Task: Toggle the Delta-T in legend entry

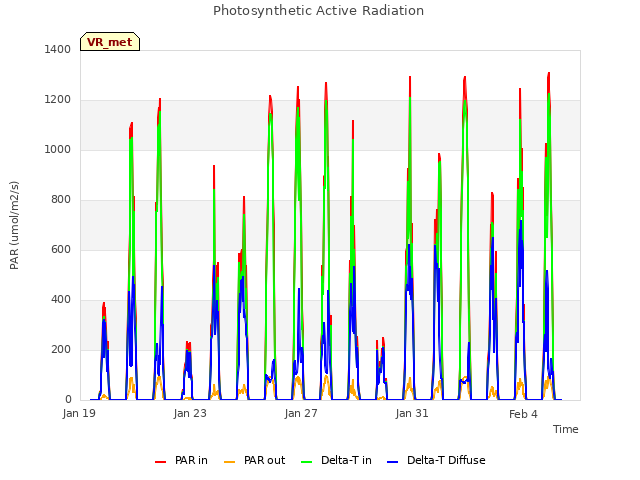Action: pos(336,460)
